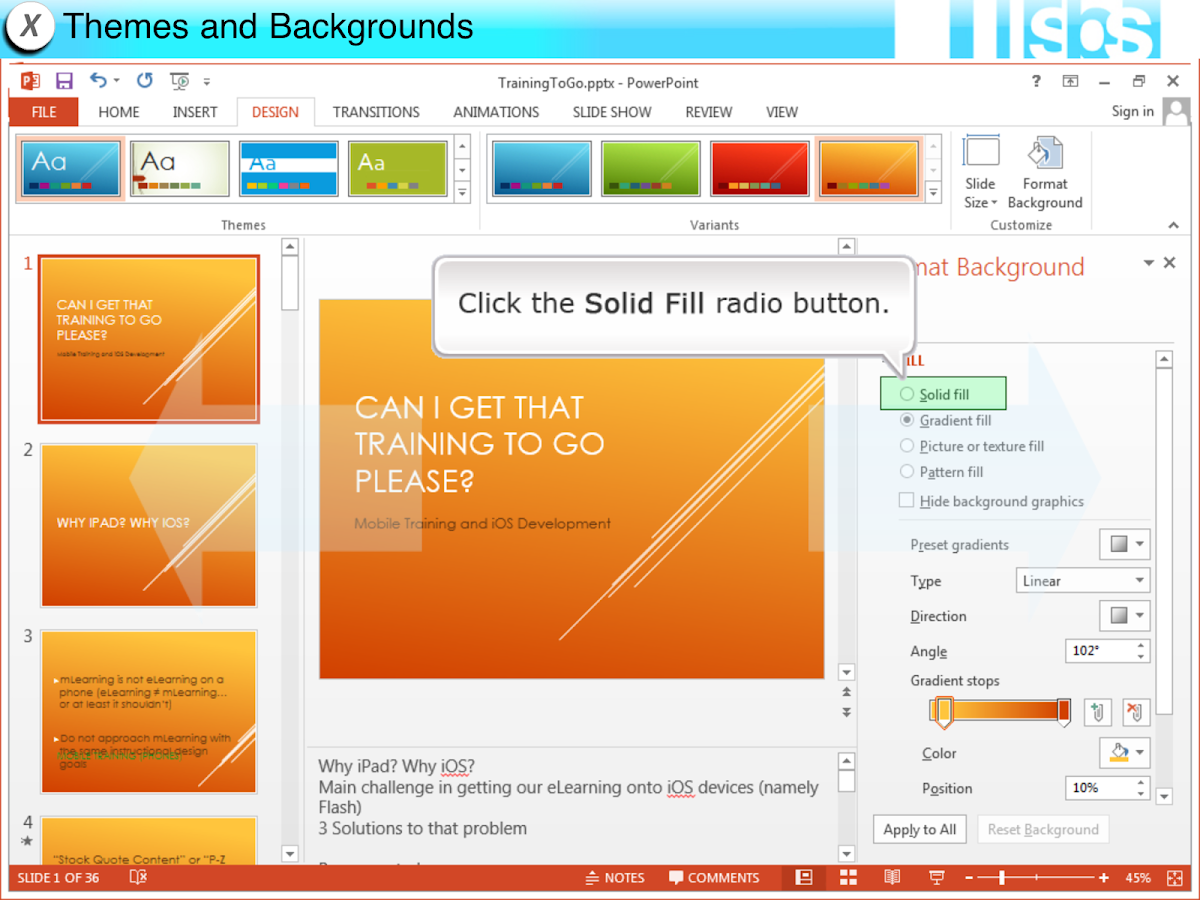This screenshot has height=900, width=1200.
Task: Select the Remove gradient stop icon
Action: click(x=1138, y=712)
